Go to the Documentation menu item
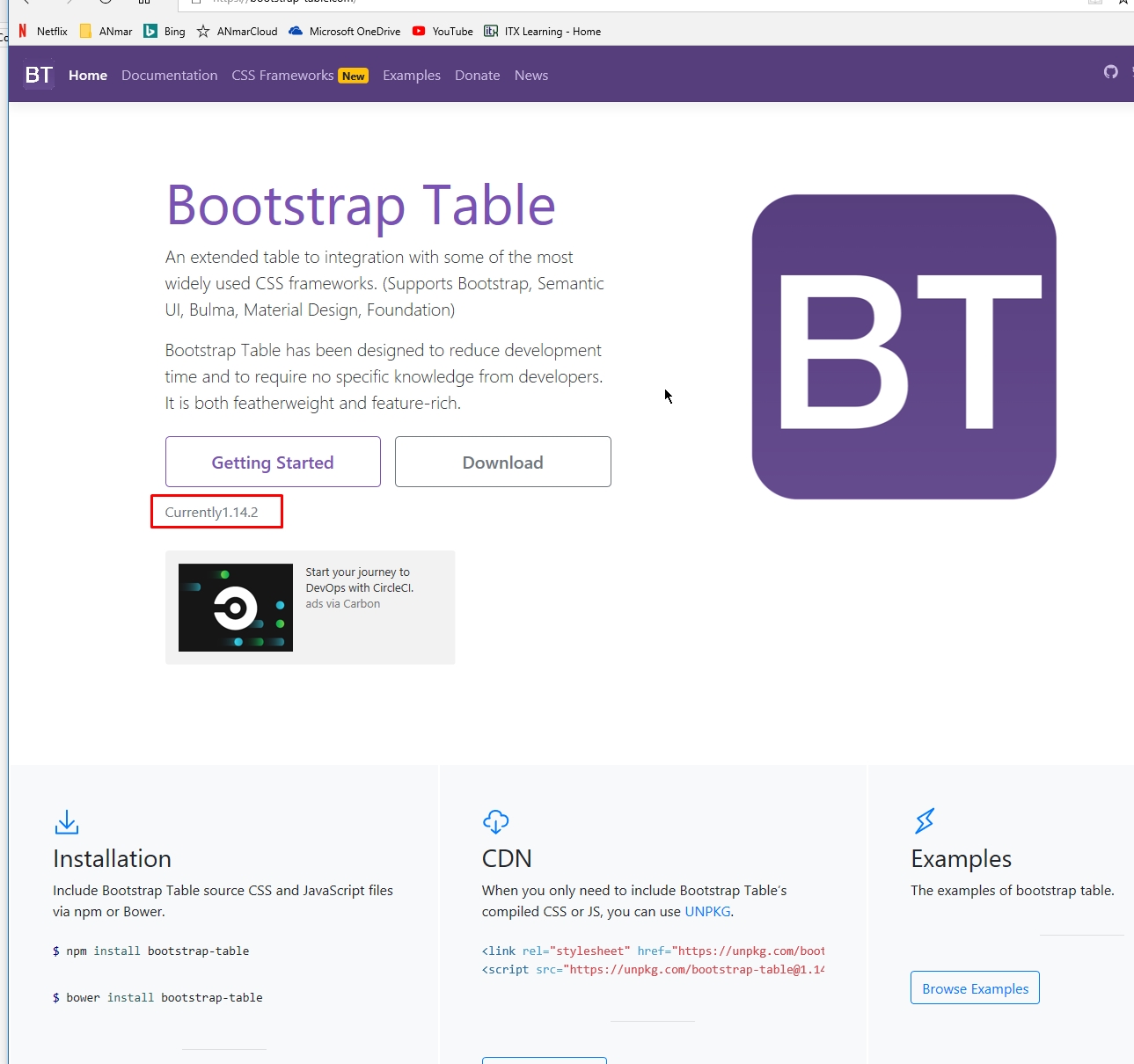This screenshot has width=1134, height=1064. [169, 76]
